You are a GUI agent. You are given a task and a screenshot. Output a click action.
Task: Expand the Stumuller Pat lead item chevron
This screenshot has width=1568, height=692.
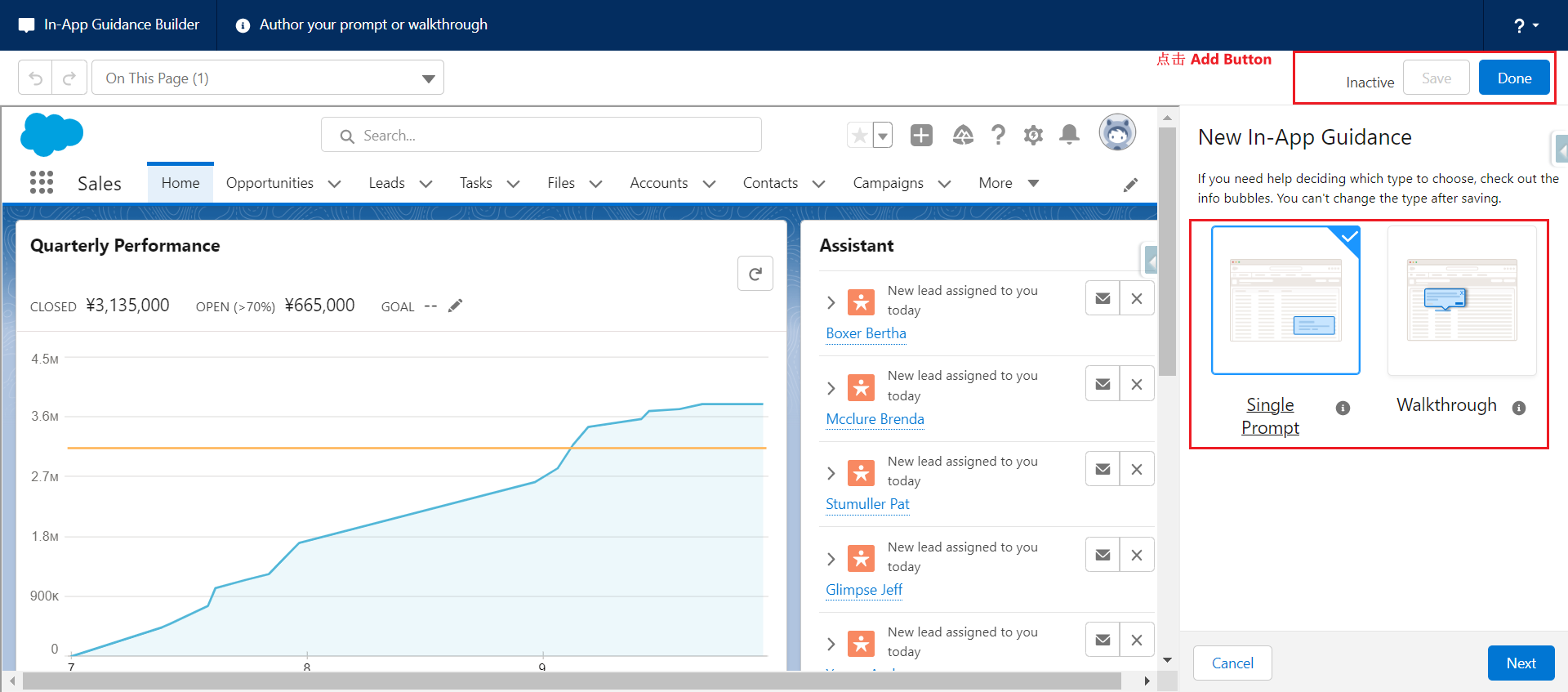pos(831,473)
